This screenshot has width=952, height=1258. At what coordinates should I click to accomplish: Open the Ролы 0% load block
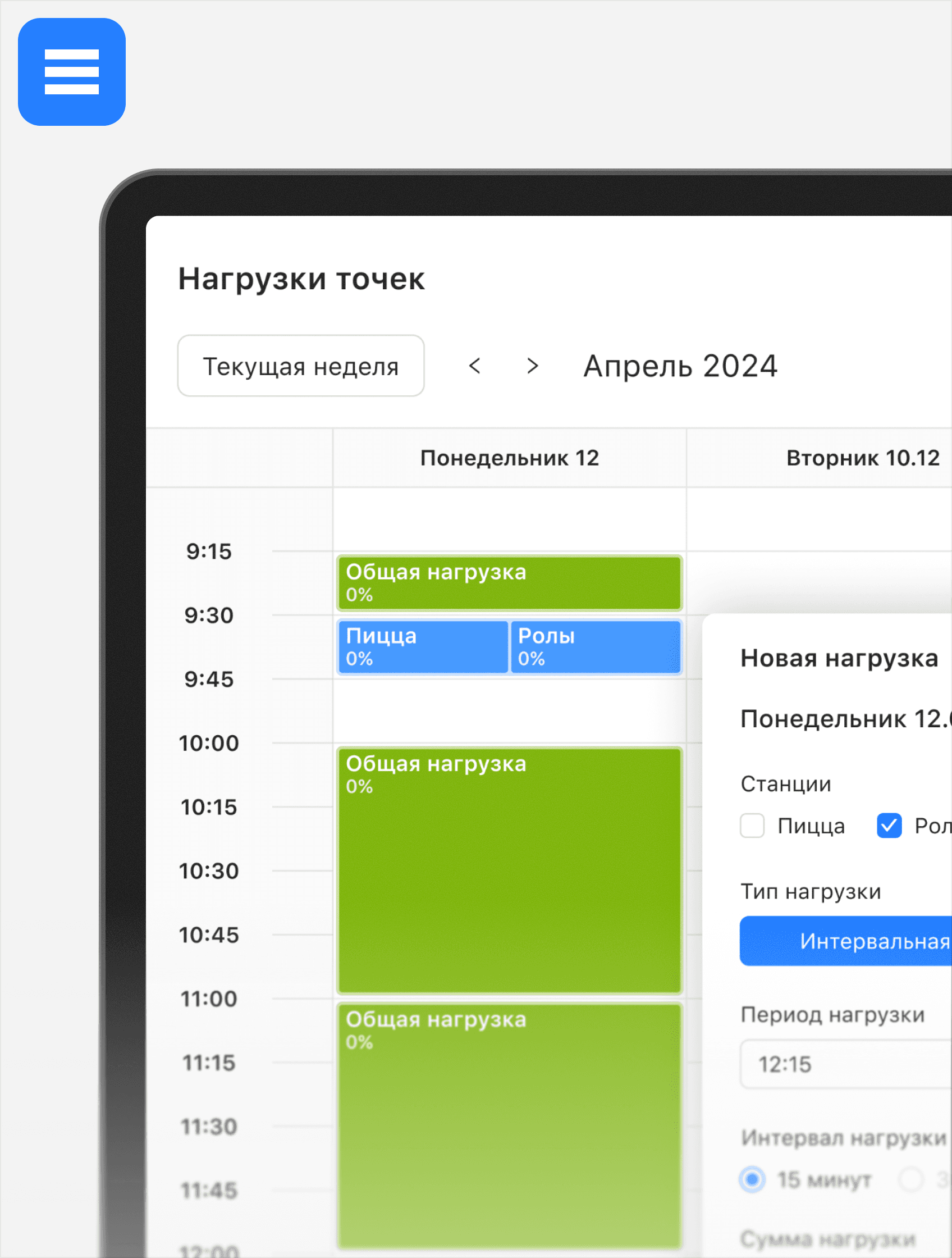coord(596,647)
